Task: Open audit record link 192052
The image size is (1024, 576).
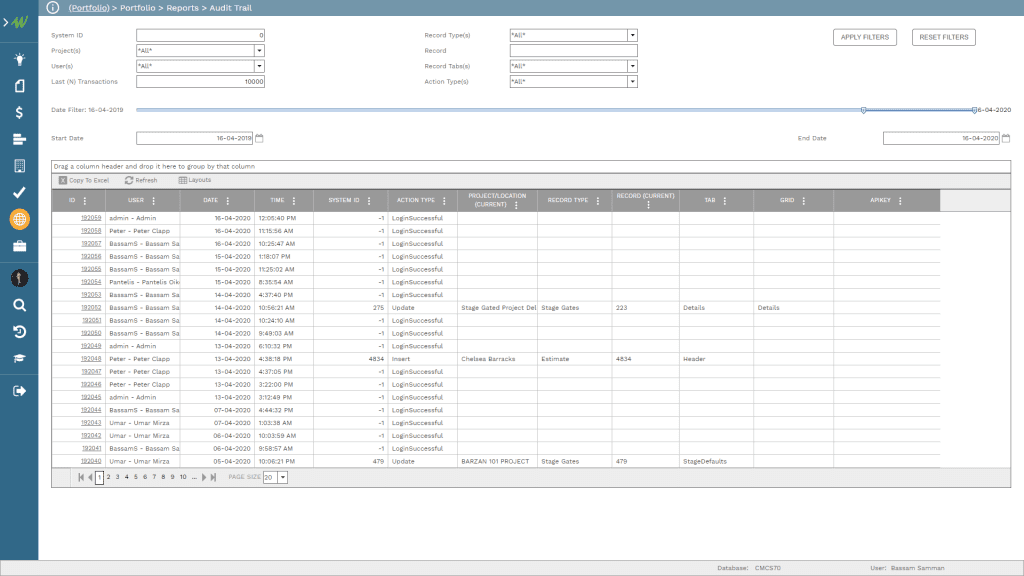Action: (91, 308)
